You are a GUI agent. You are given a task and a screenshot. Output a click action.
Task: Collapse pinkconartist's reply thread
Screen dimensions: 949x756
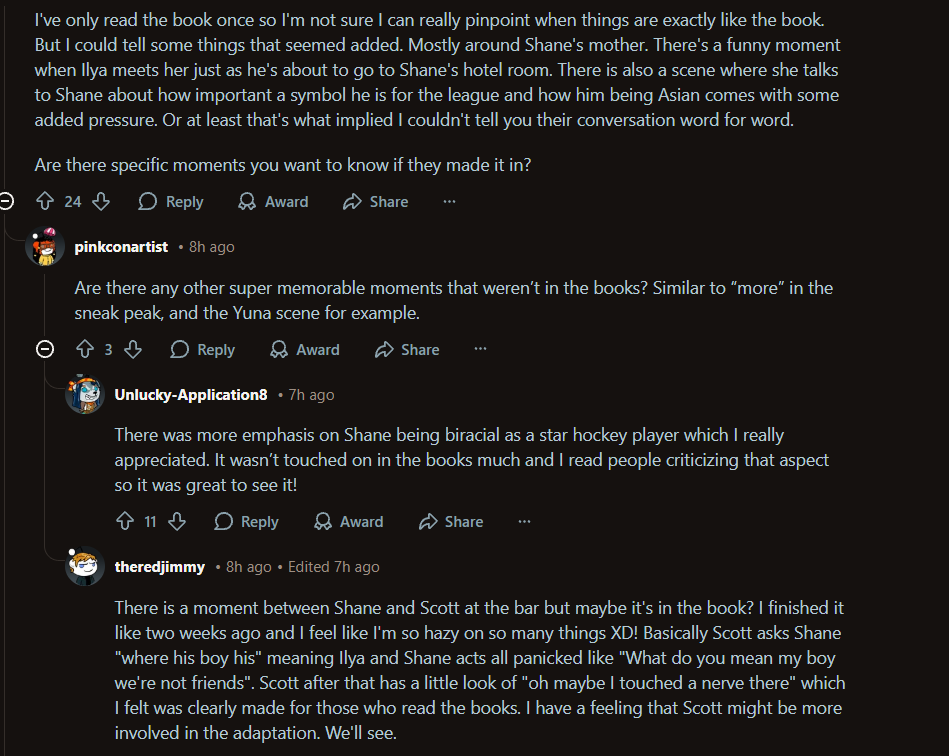(x=45, y=350)
